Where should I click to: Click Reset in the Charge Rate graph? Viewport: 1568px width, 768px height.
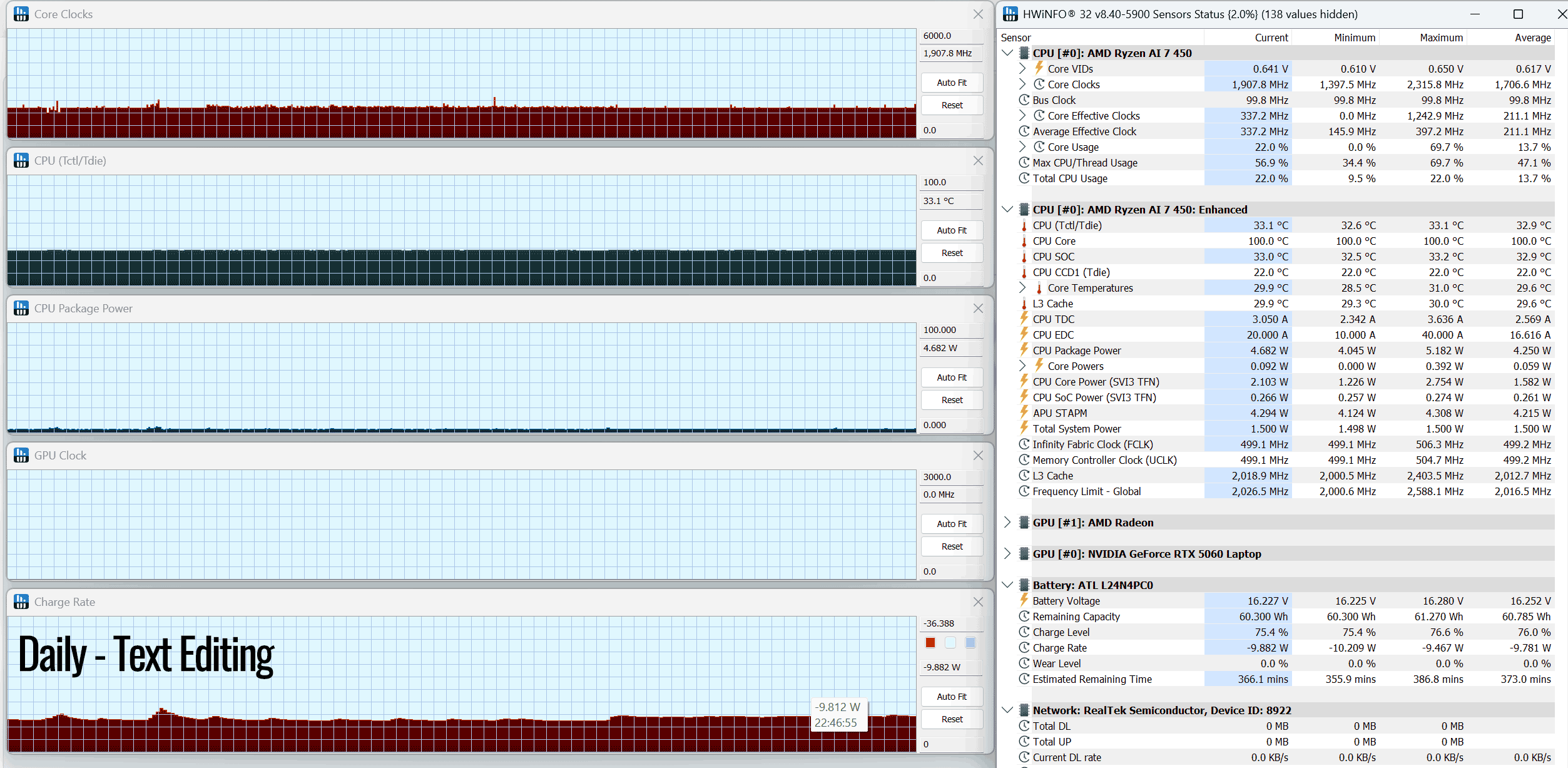(952, 719)
